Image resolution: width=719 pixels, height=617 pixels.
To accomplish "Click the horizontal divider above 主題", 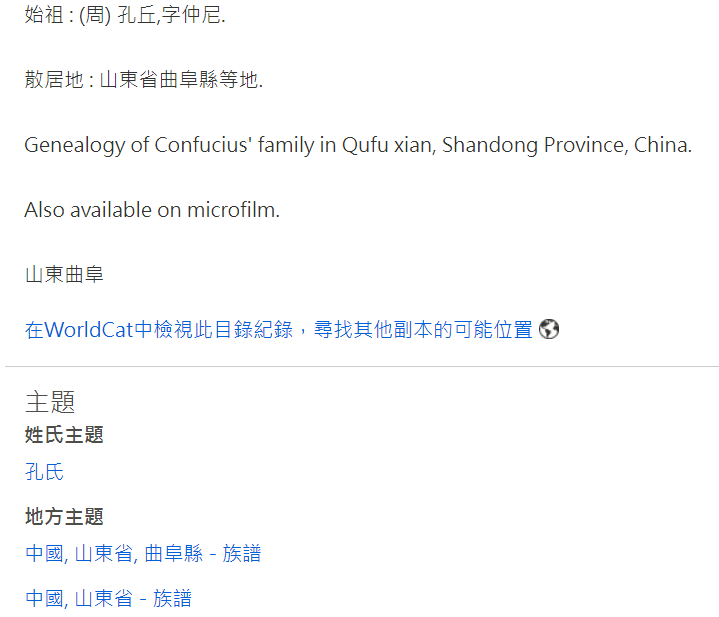I will [x=362, y=366].
